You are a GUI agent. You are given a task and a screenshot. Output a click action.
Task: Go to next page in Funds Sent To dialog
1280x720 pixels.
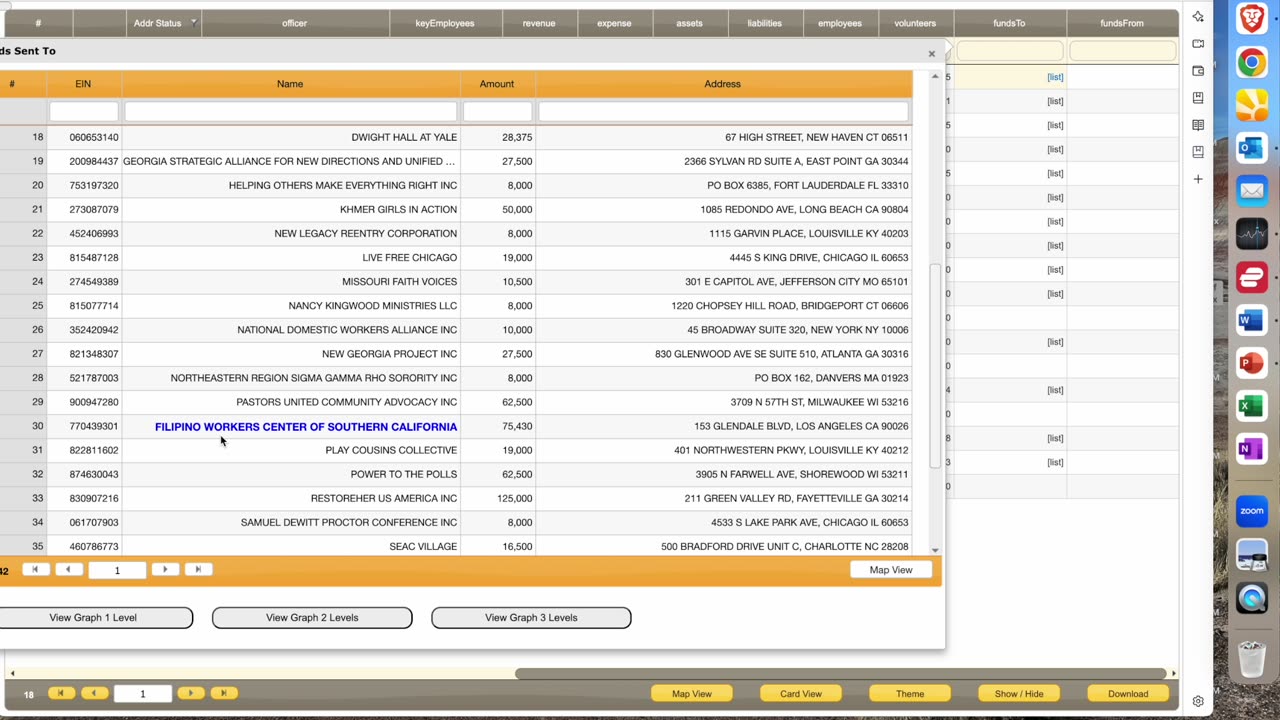tap(165, 570)
